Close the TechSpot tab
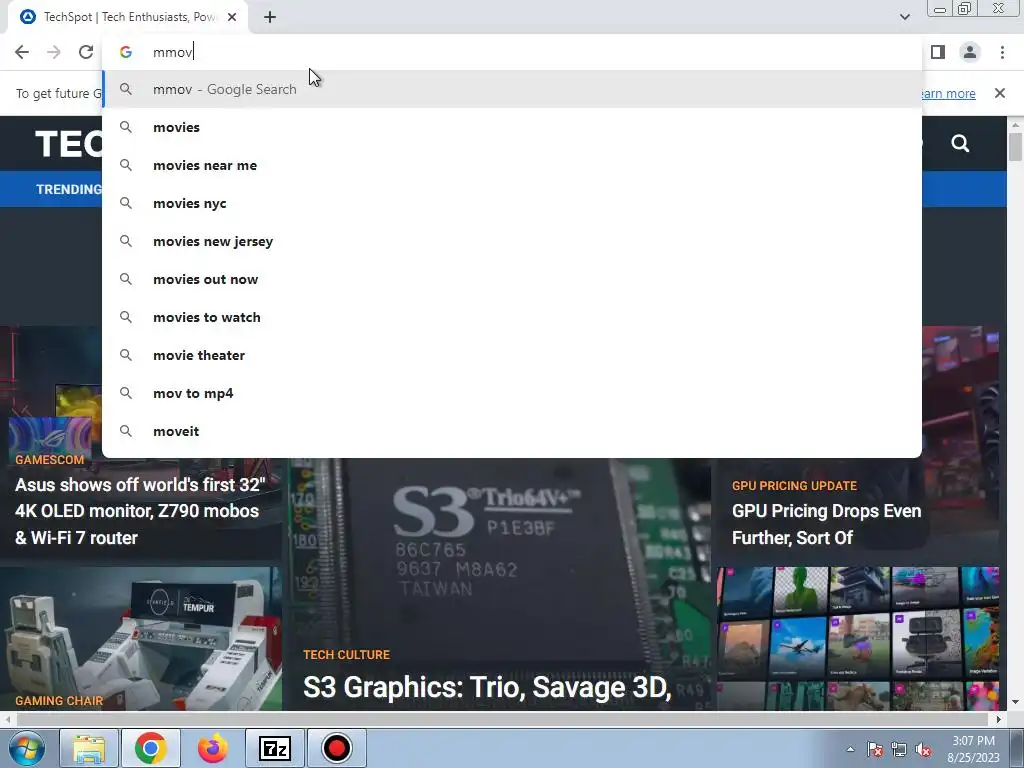The width and height of the screenshot is (1024, 768). click(x=232, y=17)
